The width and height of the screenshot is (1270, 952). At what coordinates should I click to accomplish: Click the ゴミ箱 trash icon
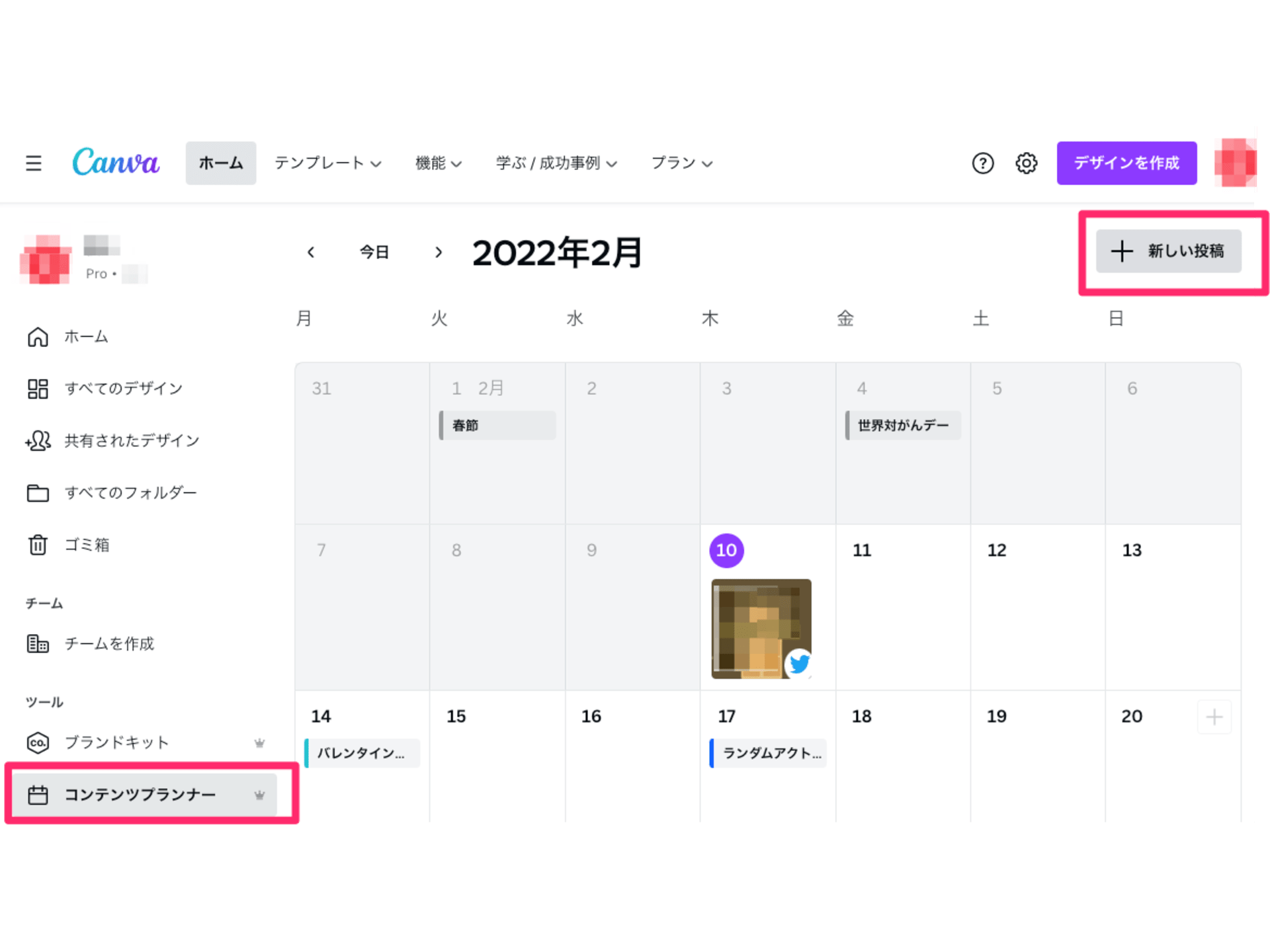coord(38,545)
